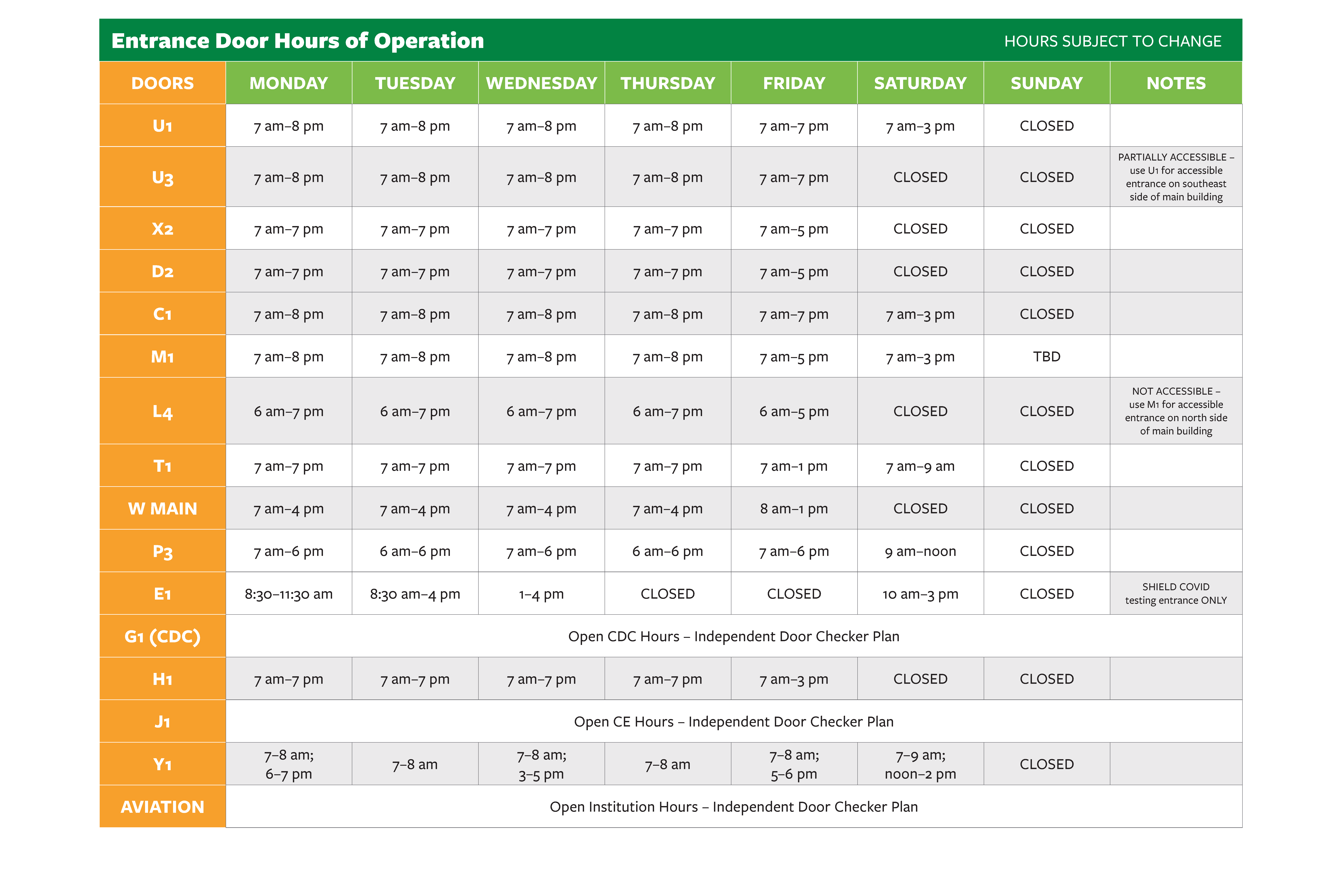Click the Y1 door row label

pyautogui.click(x=163, y=763)
